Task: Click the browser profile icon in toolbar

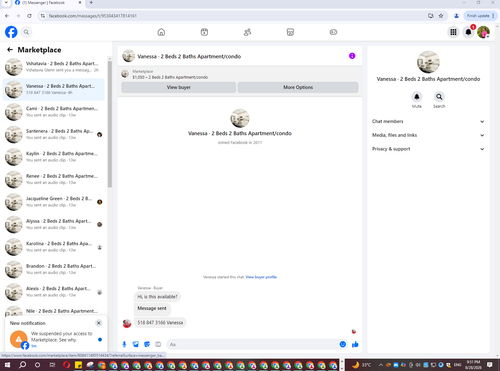Action: [456, 16]
